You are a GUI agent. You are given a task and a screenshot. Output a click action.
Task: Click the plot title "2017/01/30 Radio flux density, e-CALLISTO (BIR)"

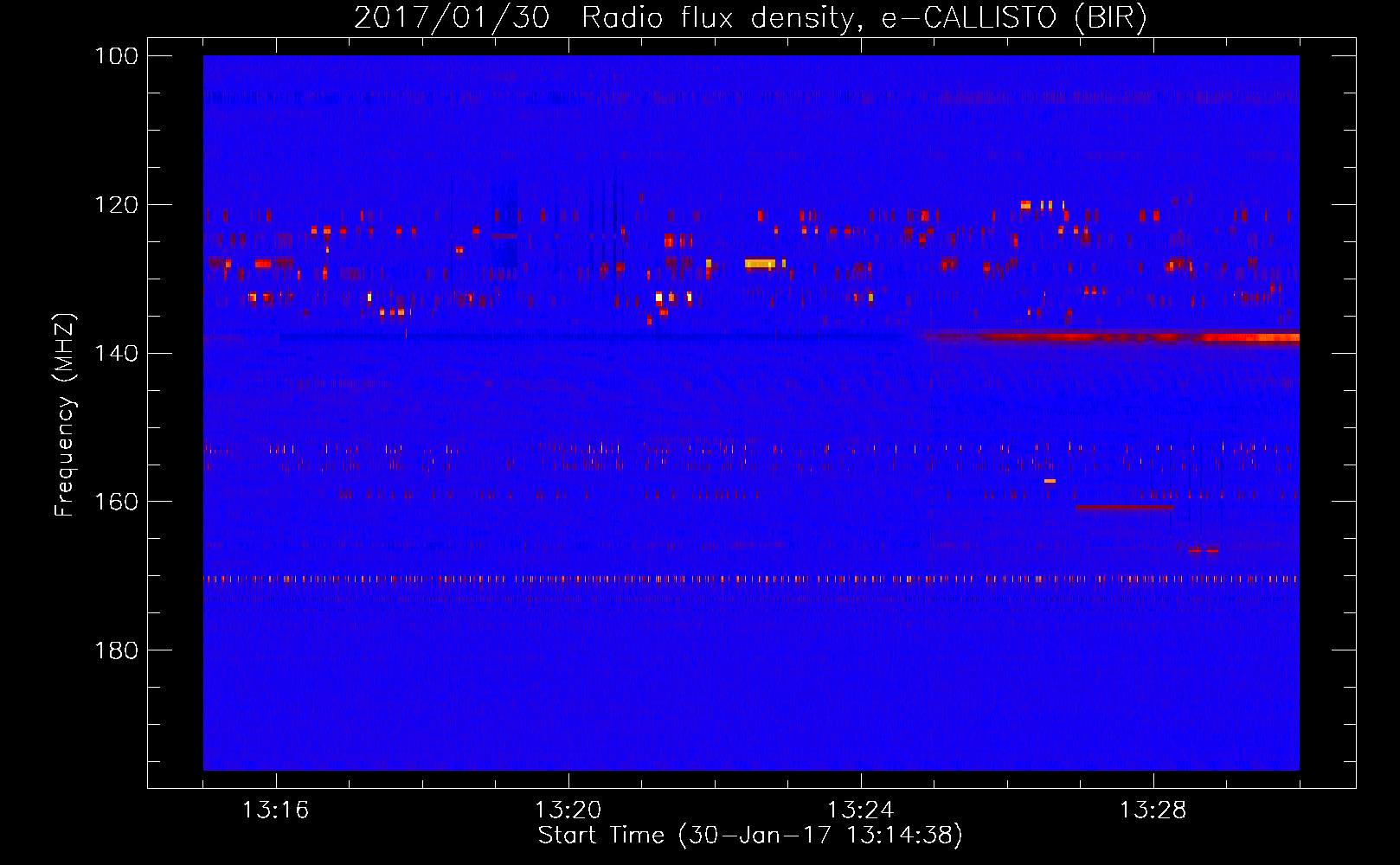pyautogui.click(x=750, y=17)
